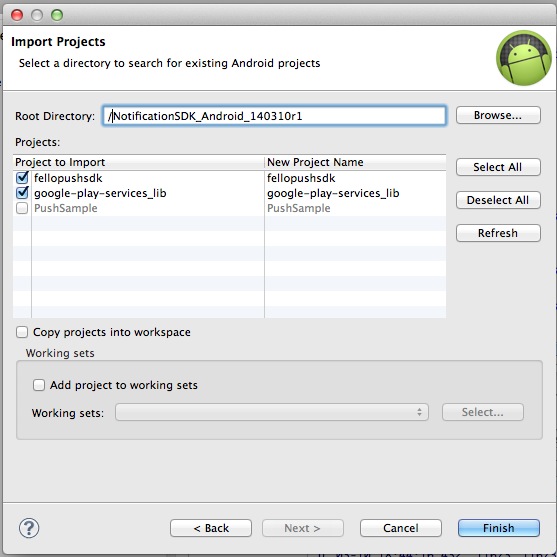Click the Select All button

pos(498,167)
